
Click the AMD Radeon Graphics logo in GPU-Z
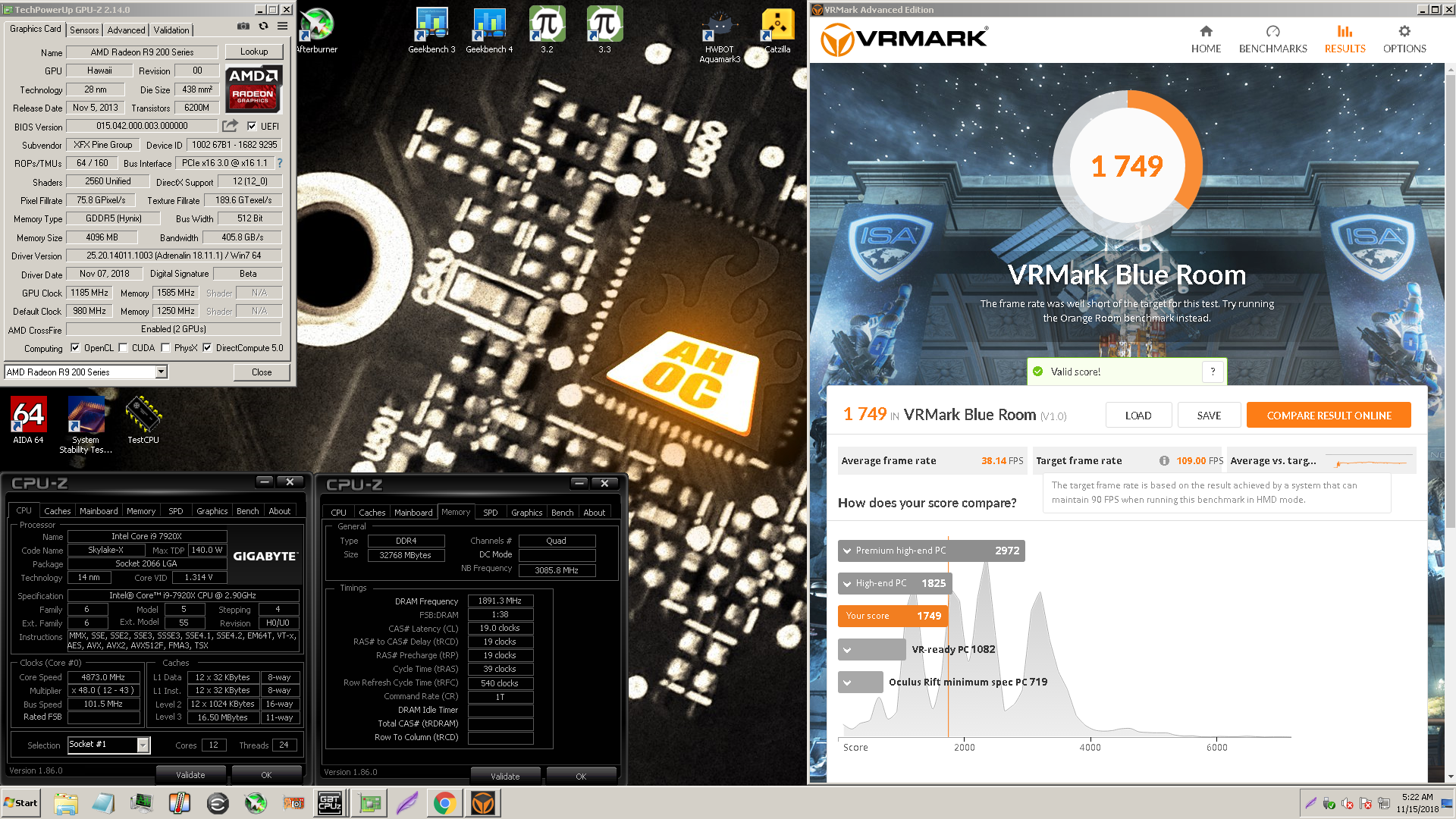point(254,89)
